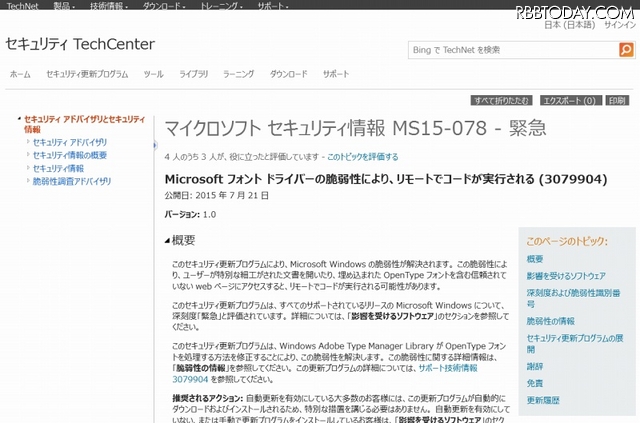
Task: Expand the セキュリティ アドバイザリ tree arrow
Action: pyautogui.click(x=28, y=142)
